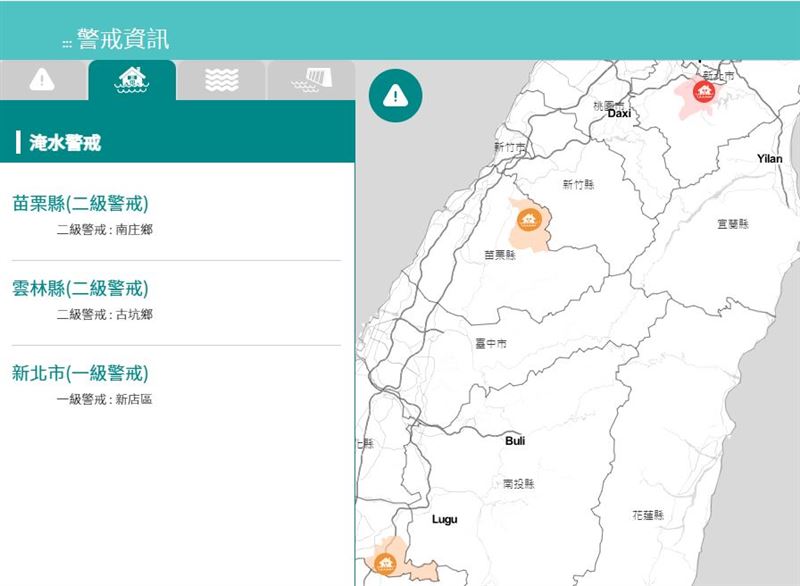Click the 一級警戒 : 新店區 entry
800x586 pixels.
click(x=107, y=401)
